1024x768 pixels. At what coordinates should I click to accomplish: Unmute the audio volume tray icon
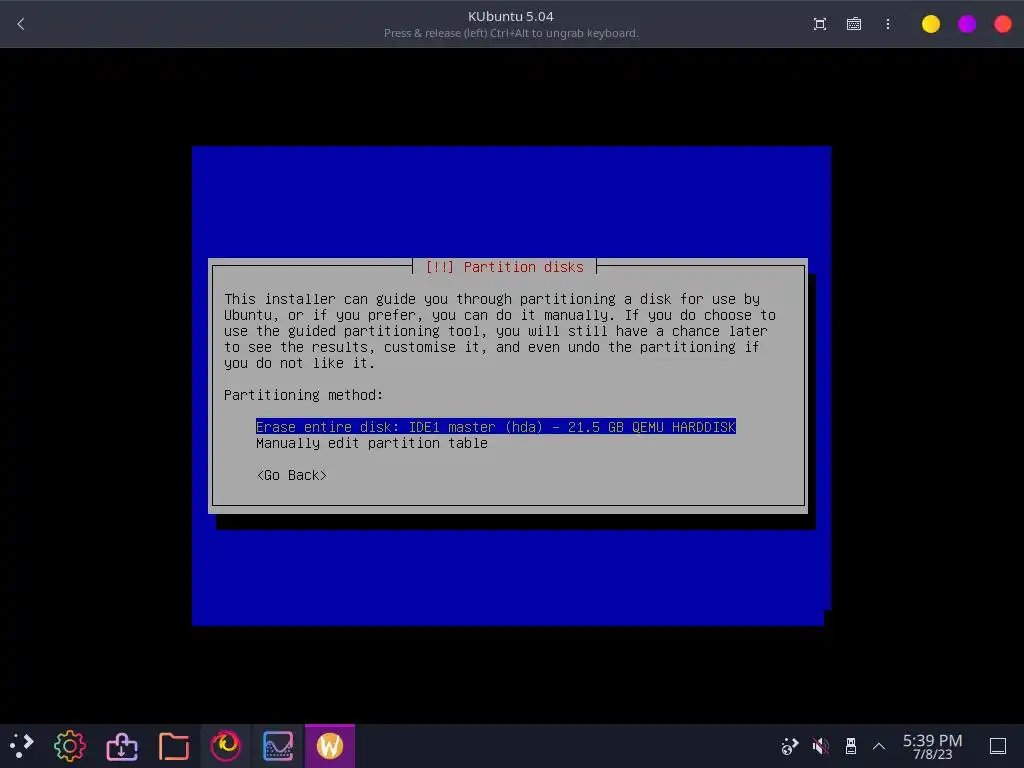click(820, 745)
